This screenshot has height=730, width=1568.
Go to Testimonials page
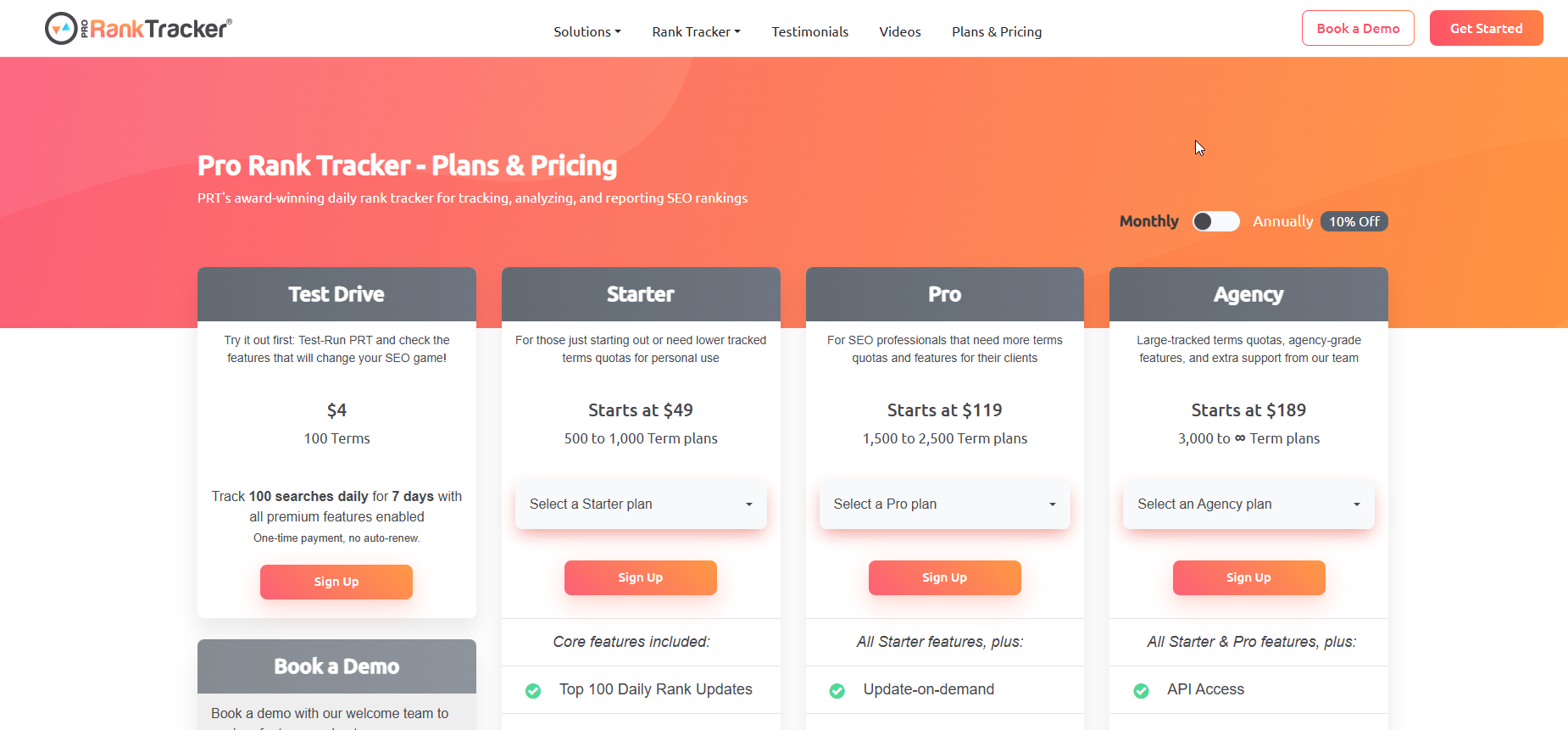[x=809, y=32]
